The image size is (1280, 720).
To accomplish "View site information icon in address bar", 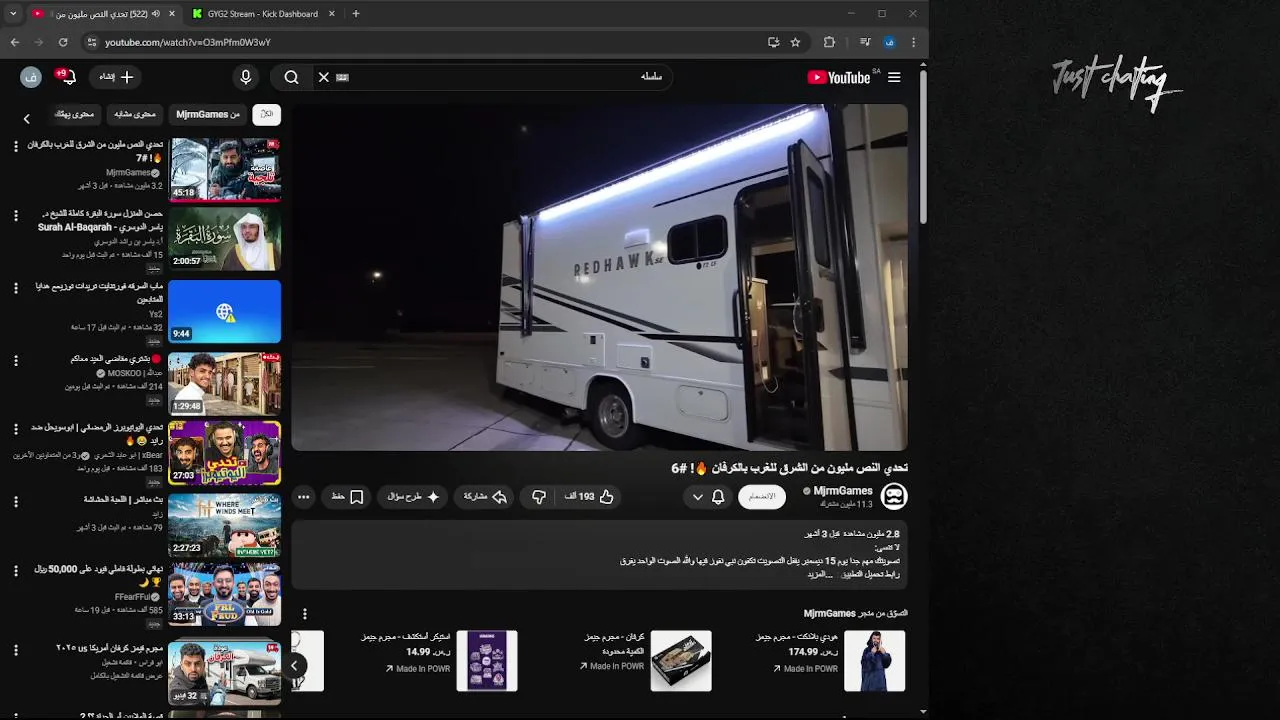I will [91, 42].
